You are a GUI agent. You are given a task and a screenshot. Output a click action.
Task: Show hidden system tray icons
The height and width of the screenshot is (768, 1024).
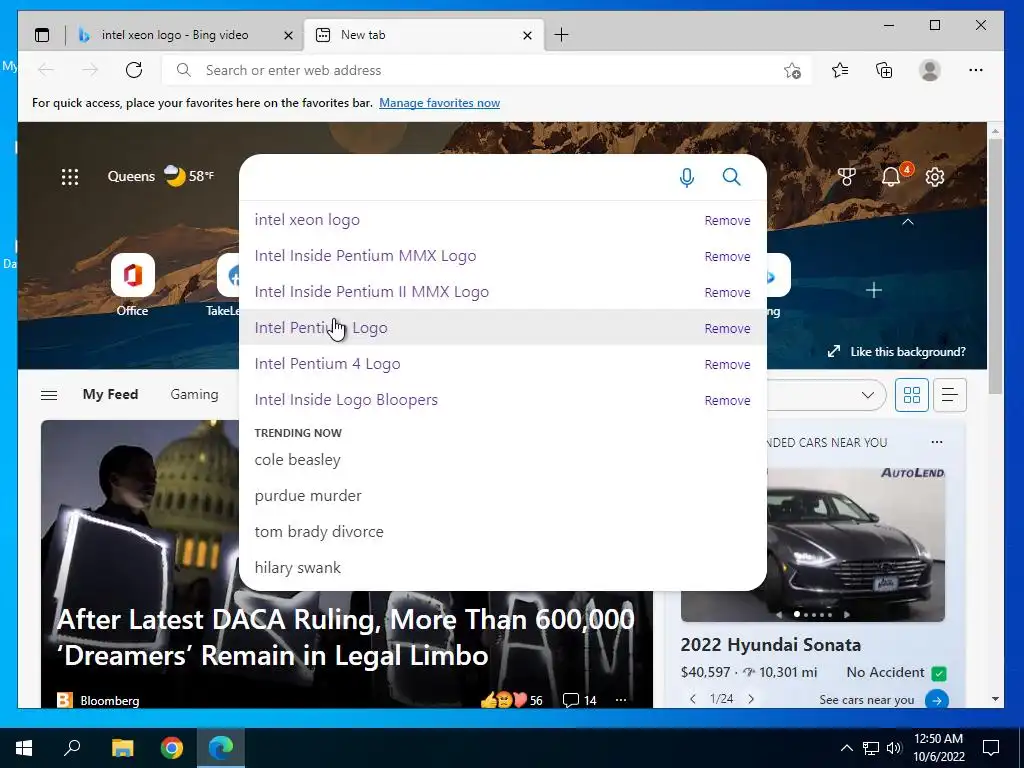(846, 748)
